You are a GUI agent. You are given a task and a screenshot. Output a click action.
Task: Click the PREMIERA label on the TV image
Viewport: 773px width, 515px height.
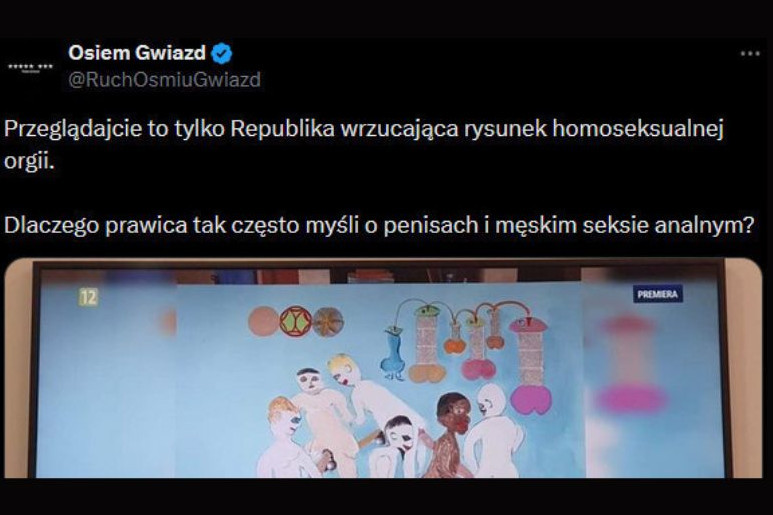[x=658, y=294]
